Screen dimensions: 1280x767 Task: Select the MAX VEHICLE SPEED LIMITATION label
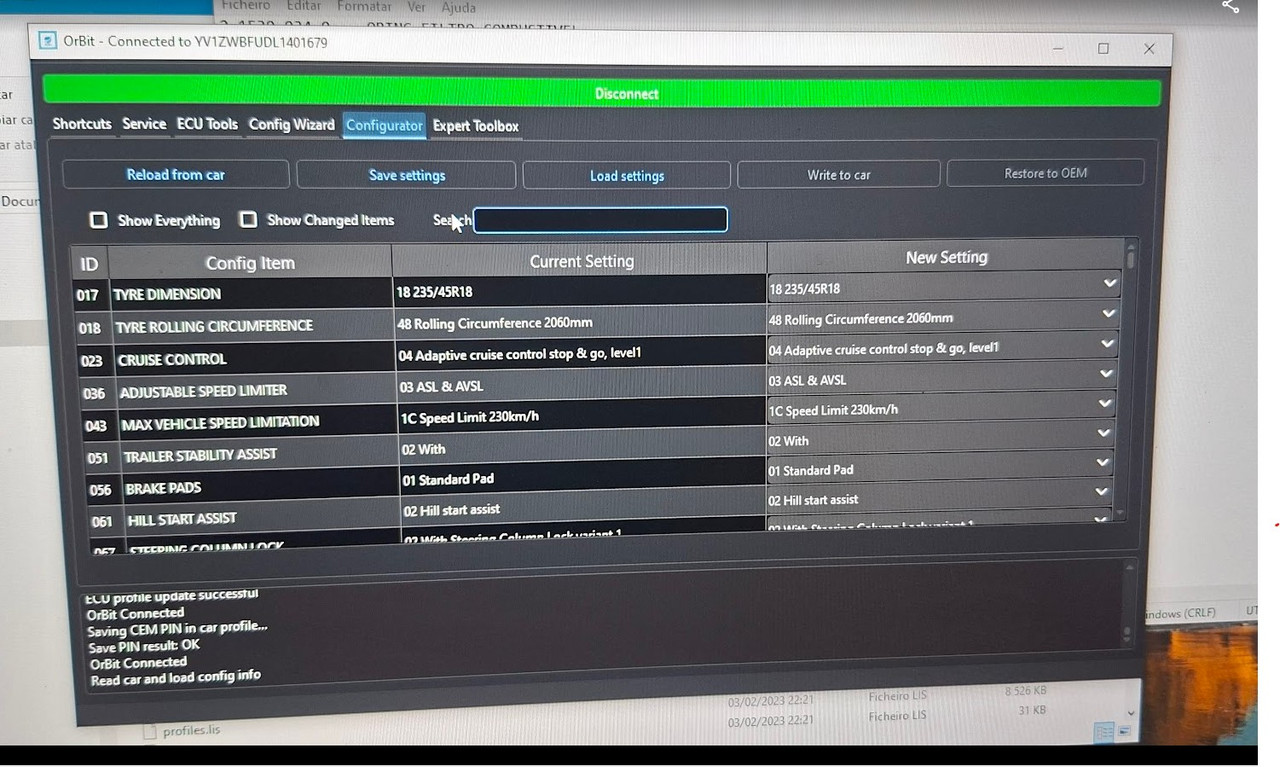[220, 423]
